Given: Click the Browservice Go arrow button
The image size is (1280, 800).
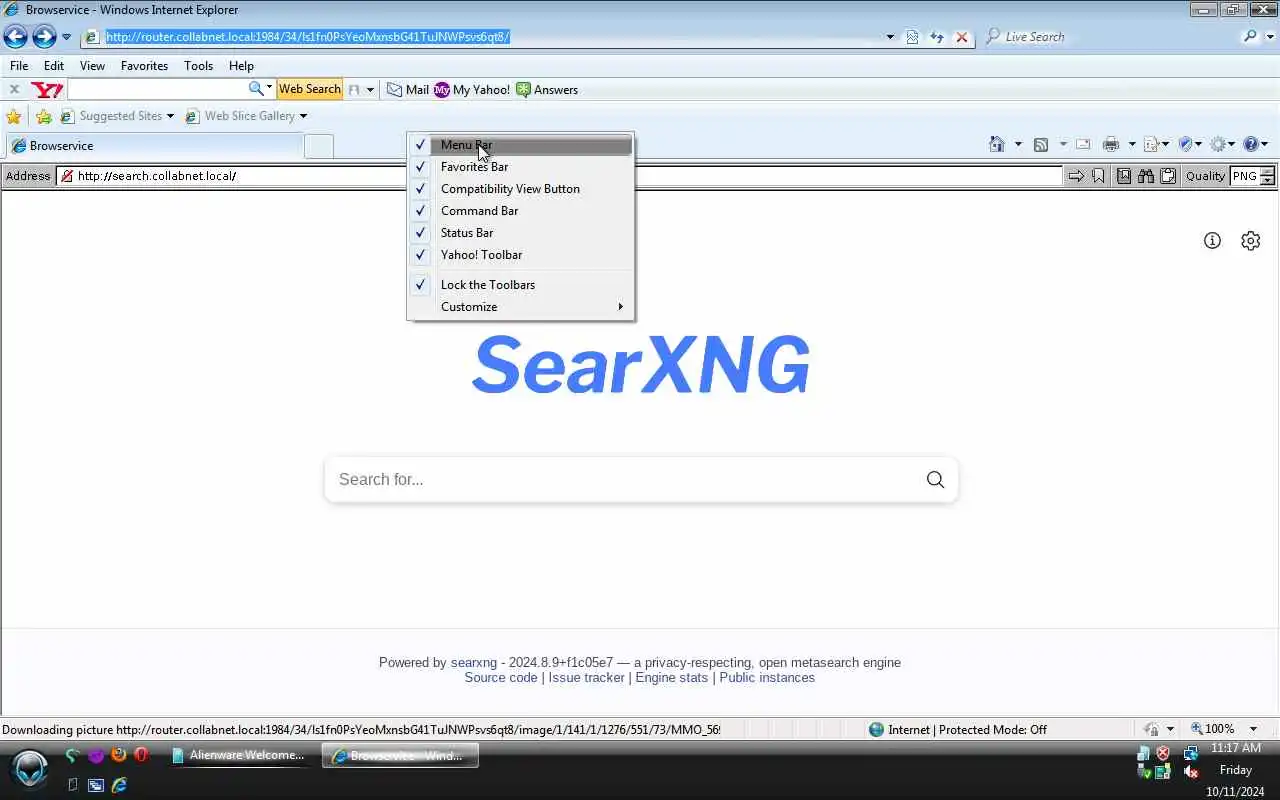Looking at the screenshot, I should [x=1076, y=176].
